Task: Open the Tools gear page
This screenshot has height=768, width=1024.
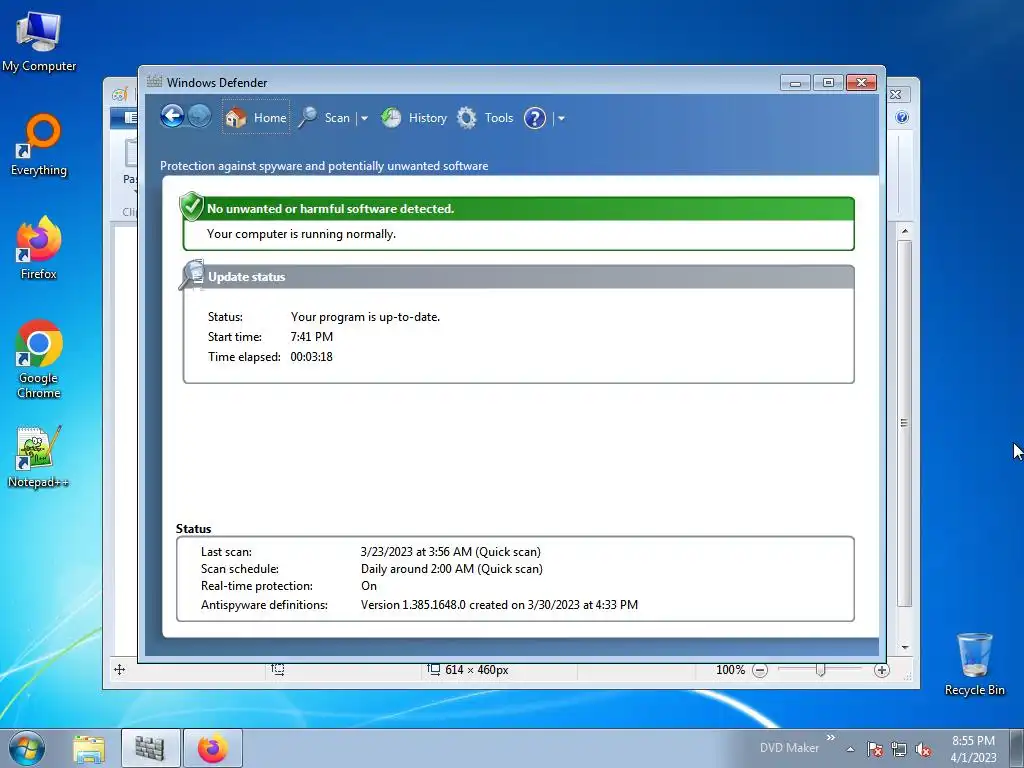Action: pyautogui.click(x=485, y=118)
